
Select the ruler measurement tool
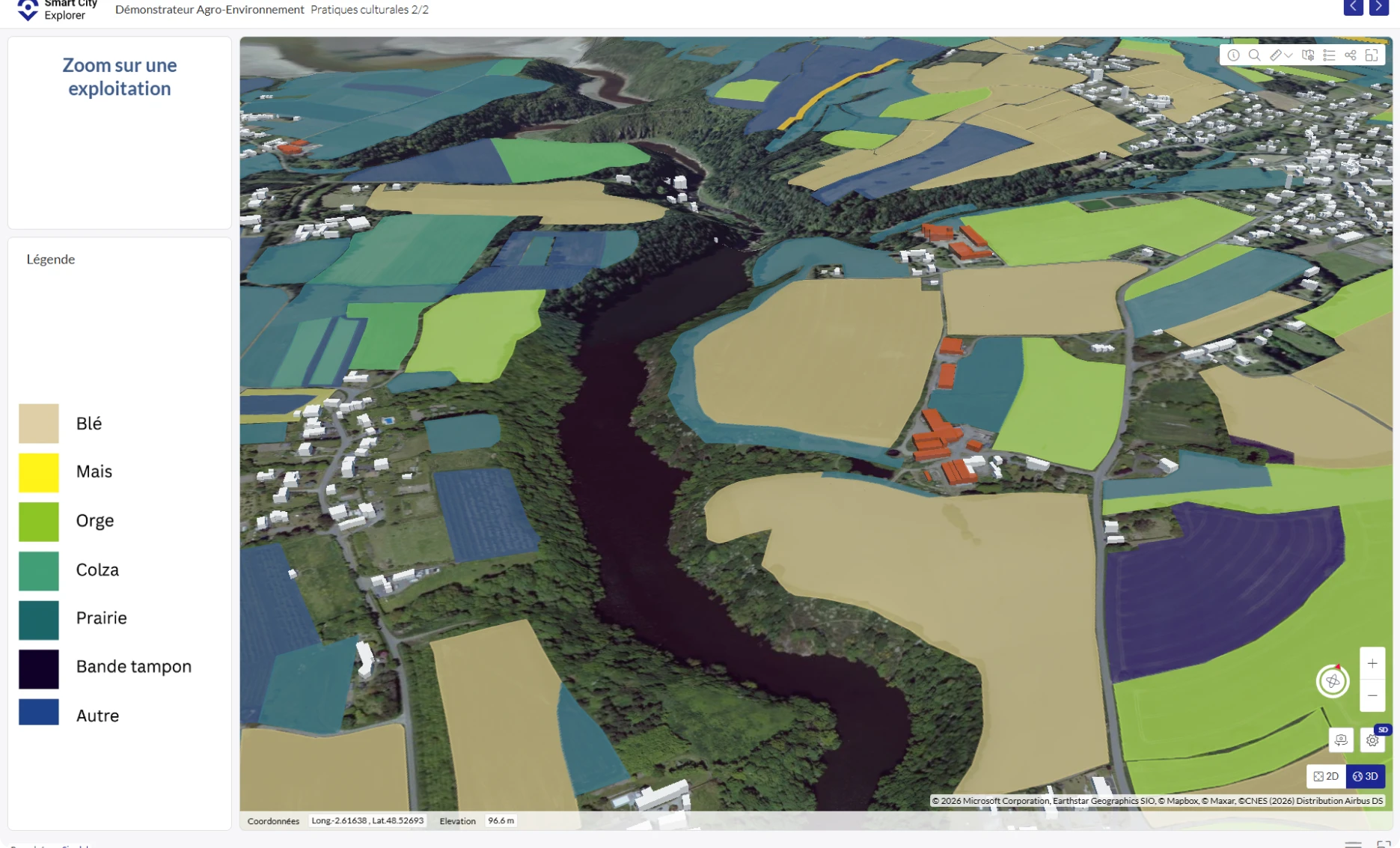tap(1276, 55)
